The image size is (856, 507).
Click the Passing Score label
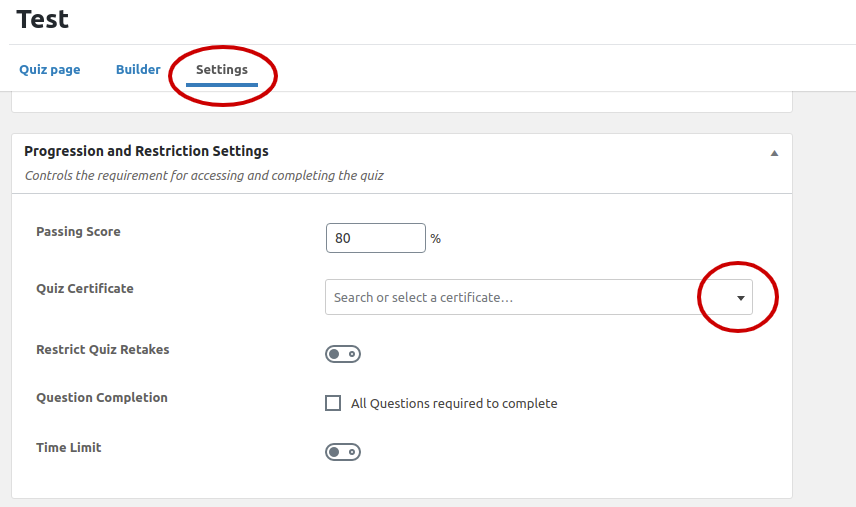(78, 231)
